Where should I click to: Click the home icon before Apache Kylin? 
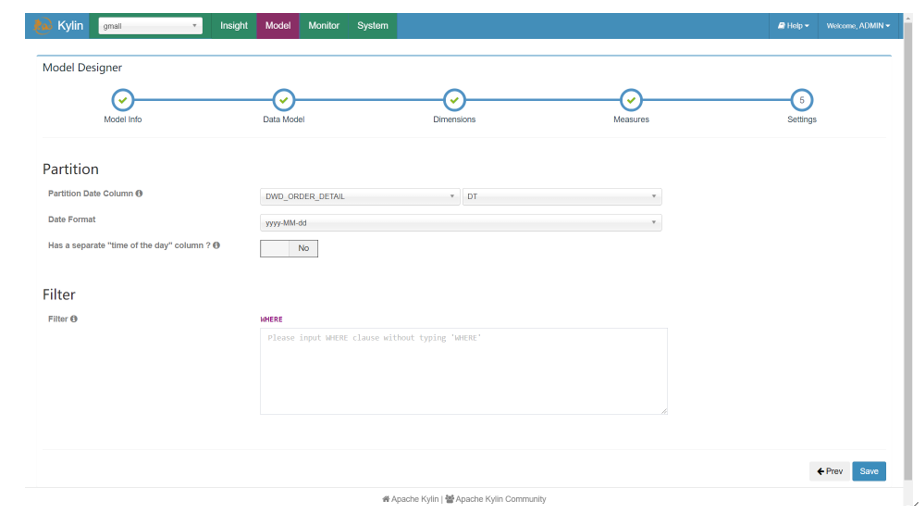(x=385, y=499)
